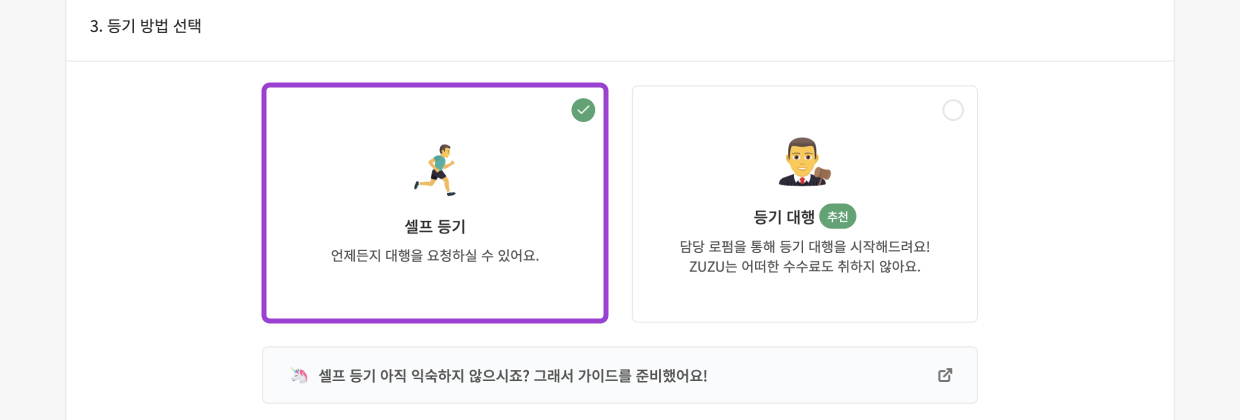The width and height of the screenshot is (1240, 420).
Task: Click the green checkmark on 셀프 등기
Action: (x=583, y=110)
